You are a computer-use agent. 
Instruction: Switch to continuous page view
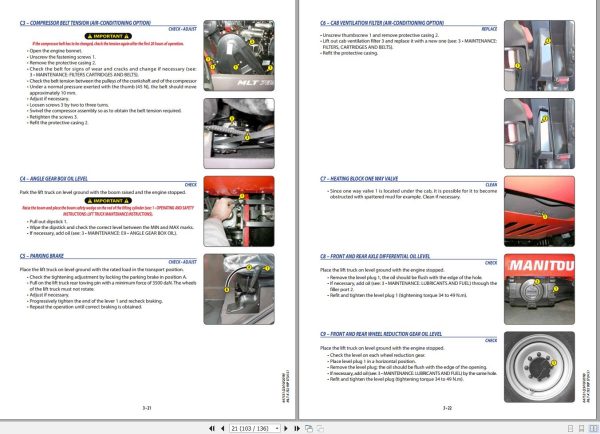[582, 428]
